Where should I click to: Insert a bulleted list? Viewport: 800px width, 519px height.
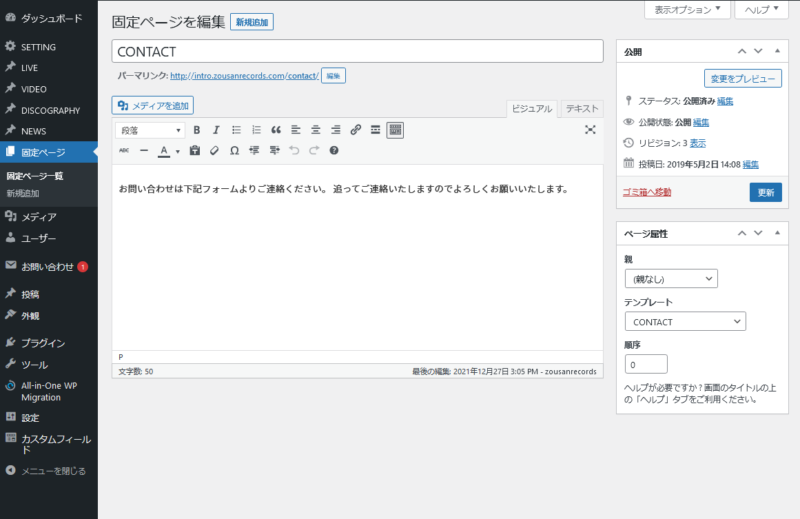(x=236, y=130)
